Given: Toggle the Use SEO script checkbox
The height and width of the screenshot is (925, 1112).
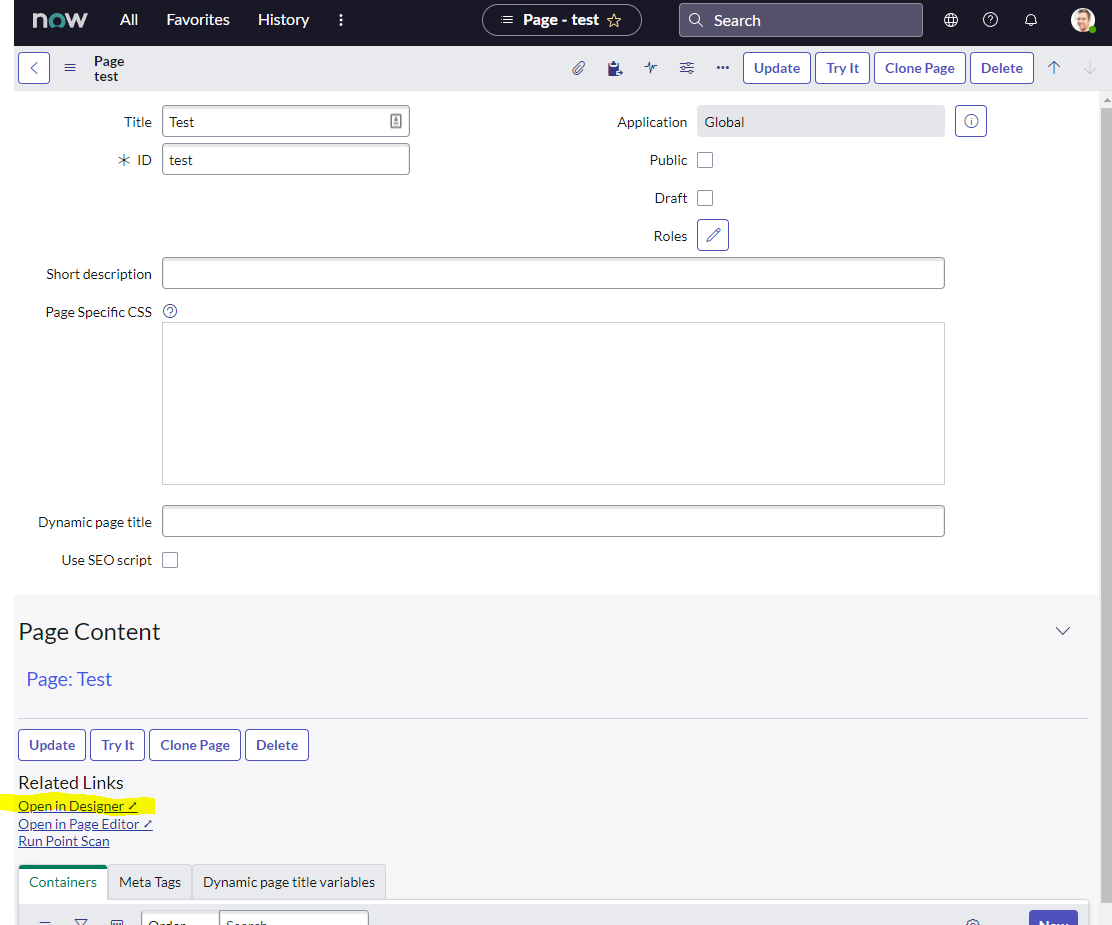Looking at the screenshot, I should (x=169, y=559).
